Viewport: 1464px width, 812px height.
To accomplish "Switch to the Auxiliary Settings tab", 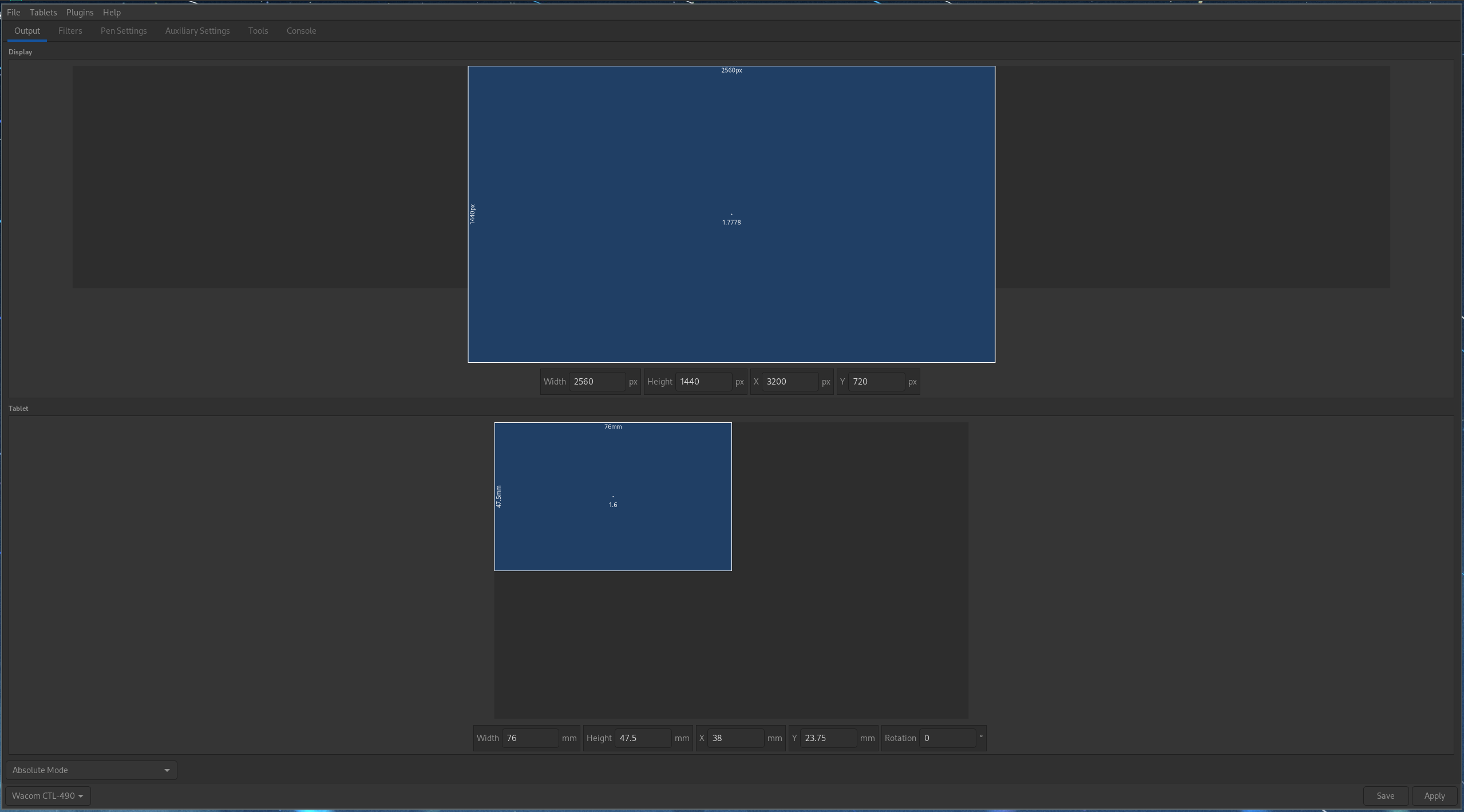I will [x=197, y=31].
